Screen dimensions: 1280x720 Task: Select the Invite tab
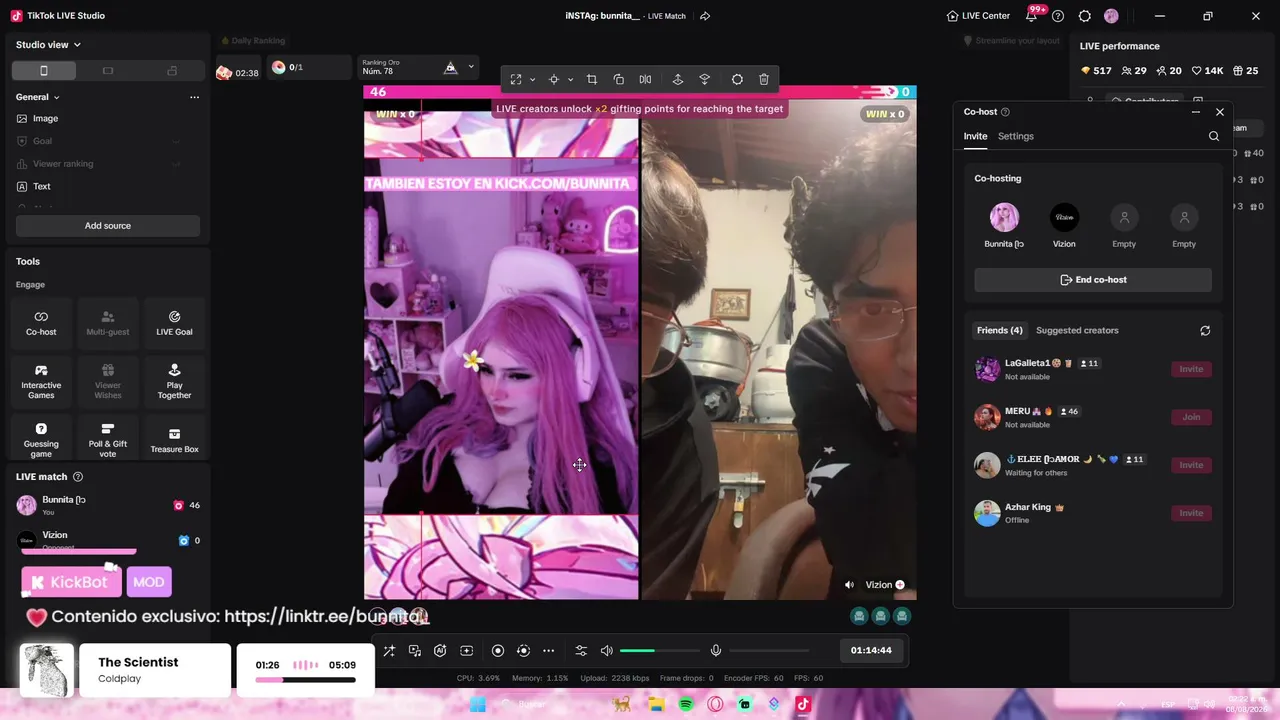pyautogui.click(x=975, y=136)
